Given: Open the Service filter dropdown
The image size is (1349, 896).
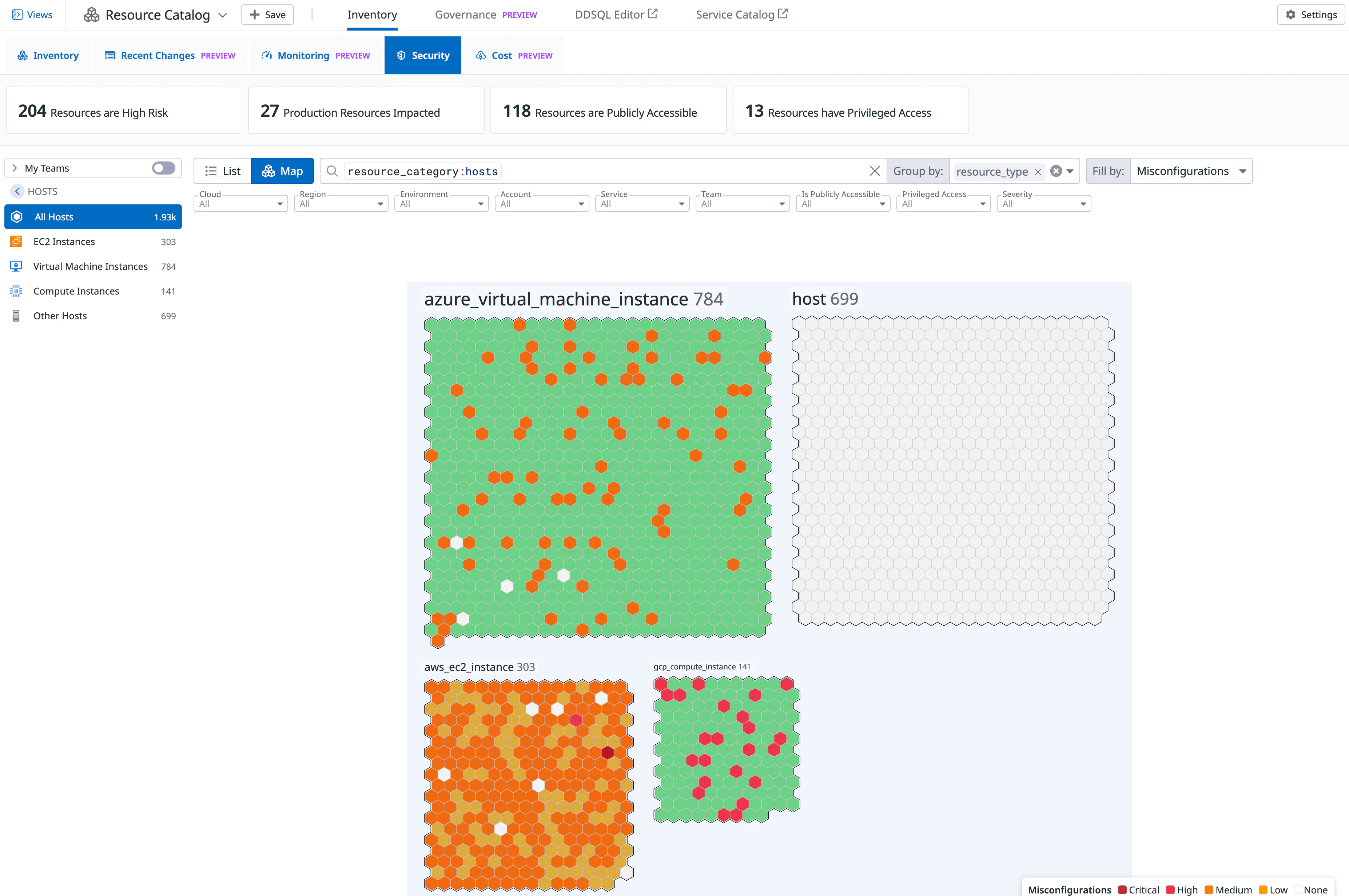Looking at the screenshot, I should point(642,203).
